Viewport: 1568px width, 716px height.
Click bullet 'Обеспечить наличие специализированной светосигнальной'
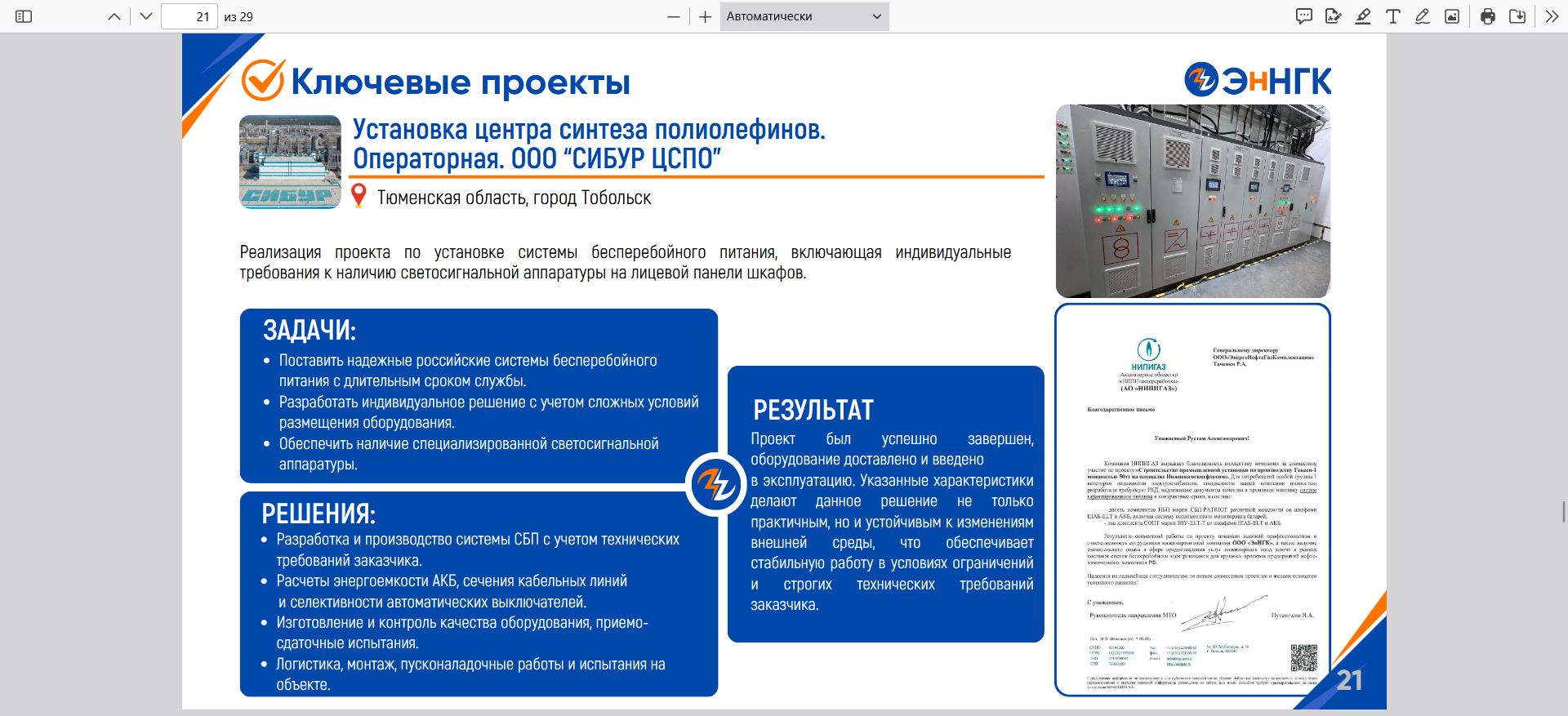tap(469, 443)
